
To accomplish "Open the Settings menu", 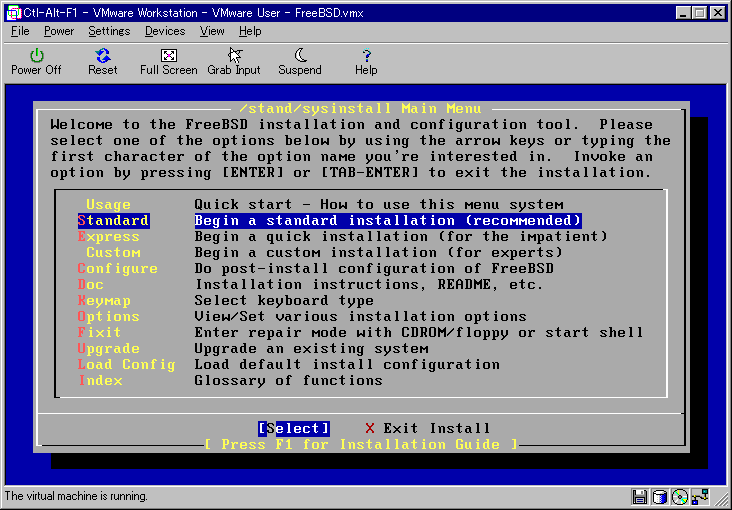I will pyautogui.click(x=109, y=31).
